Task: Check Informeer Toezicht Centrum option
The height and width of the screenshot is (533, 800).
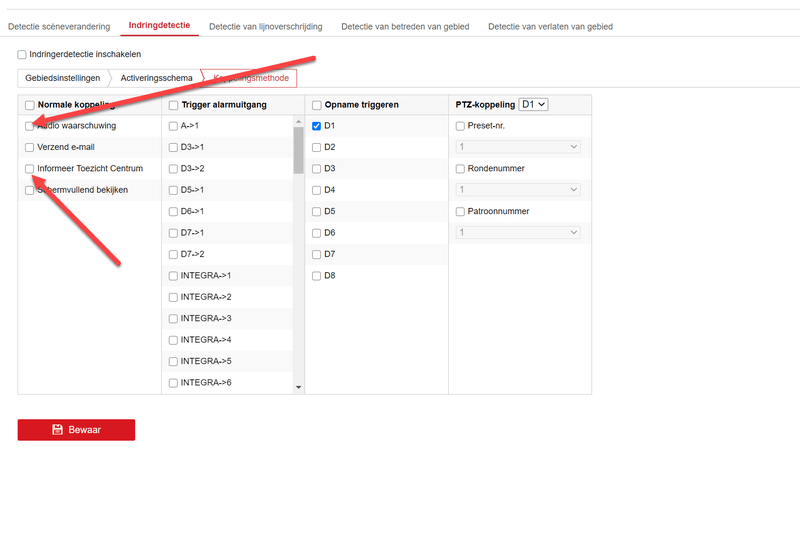Action: [30, 168]
